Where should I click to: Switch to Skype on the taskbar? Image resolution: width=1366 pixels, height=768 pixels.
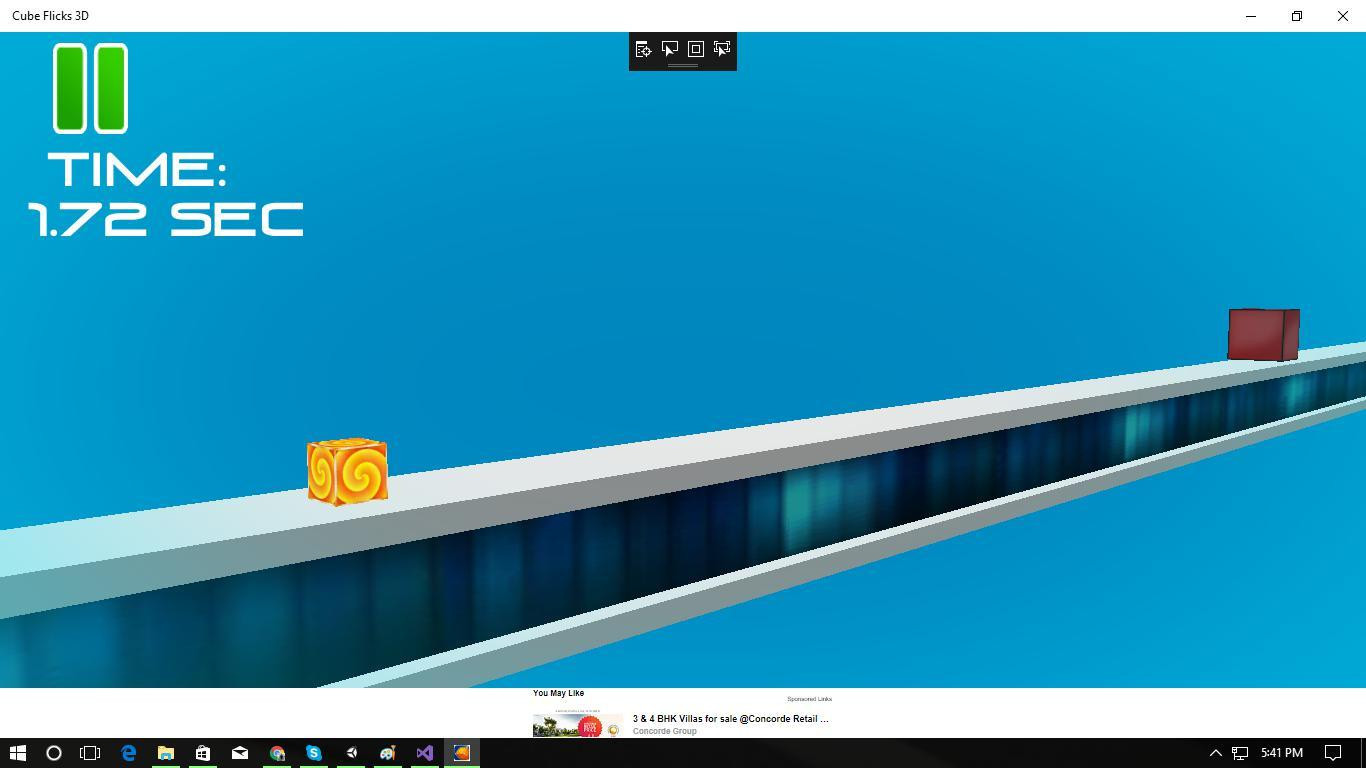pos(314,753)
